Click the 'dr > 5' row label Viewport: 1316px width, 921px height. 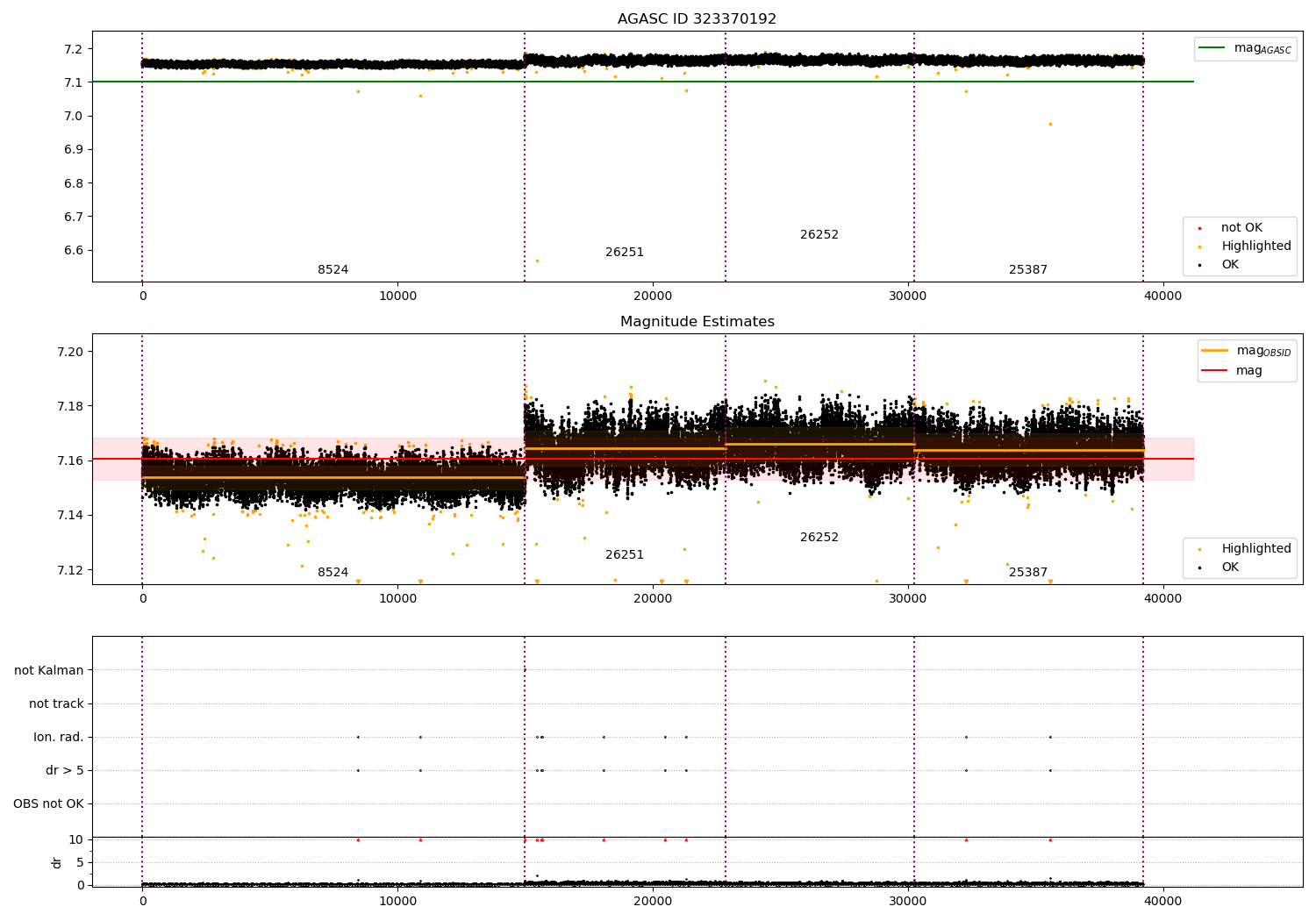pyautogui.click(x=65, y=771)
